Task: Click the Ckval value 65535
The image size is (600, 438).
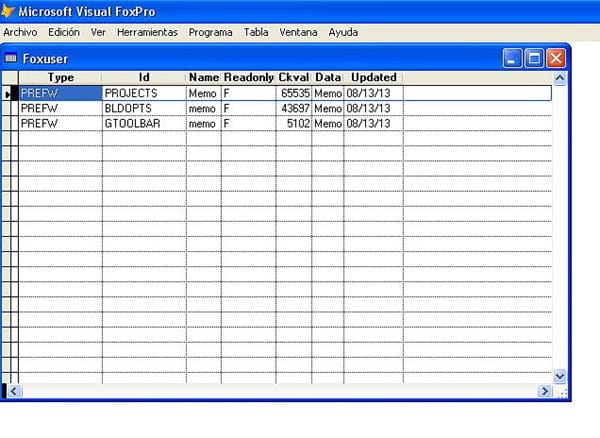Action: point(293,93)
